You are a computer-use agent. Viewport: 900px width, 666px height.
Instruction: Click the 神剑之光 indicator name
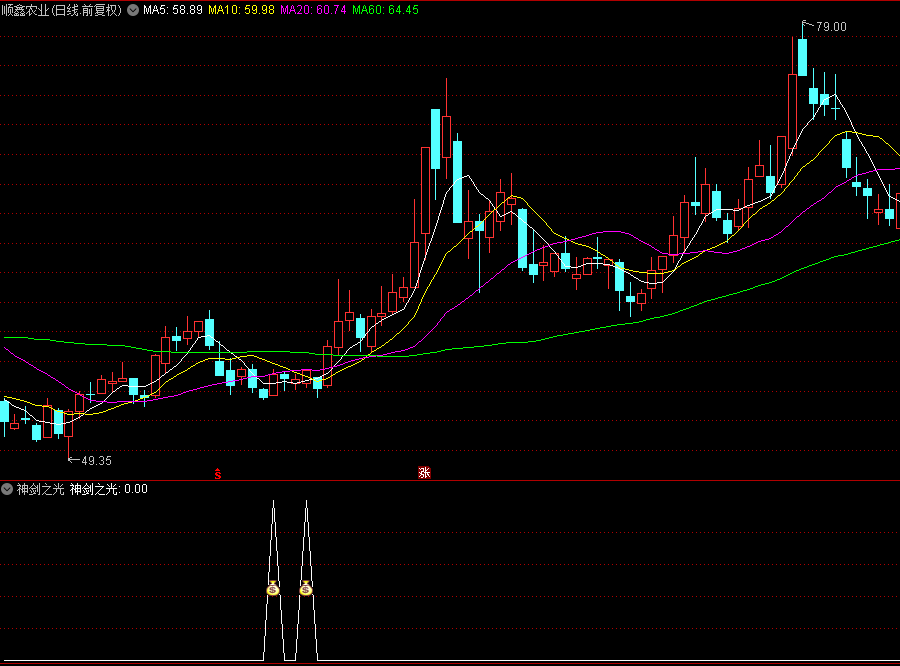click(x=40, y=489)
